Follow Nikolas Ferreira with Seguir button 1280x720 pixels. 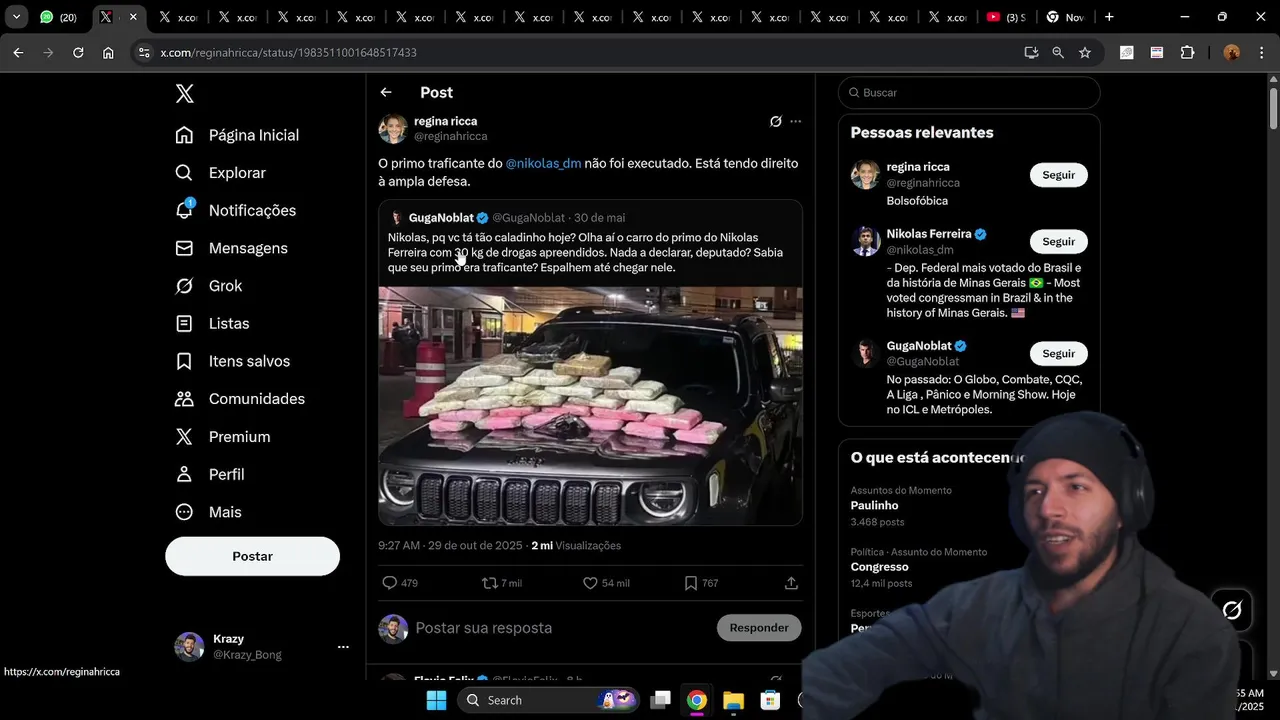1058,242
